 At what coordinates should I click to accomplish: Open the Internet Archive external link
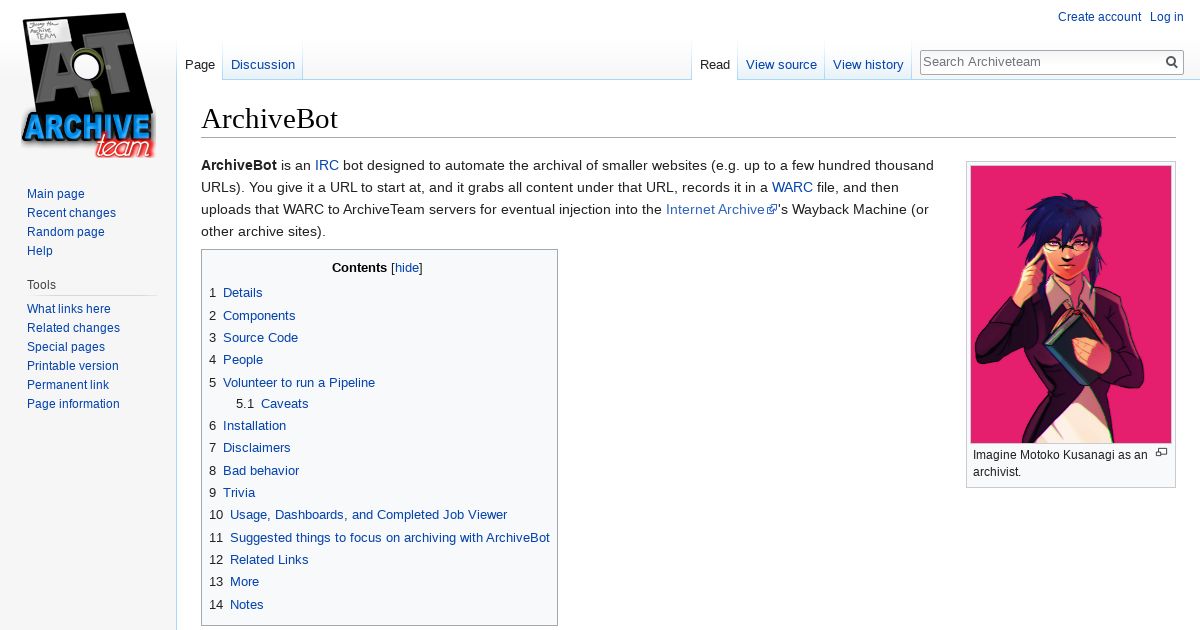point(721,210)
